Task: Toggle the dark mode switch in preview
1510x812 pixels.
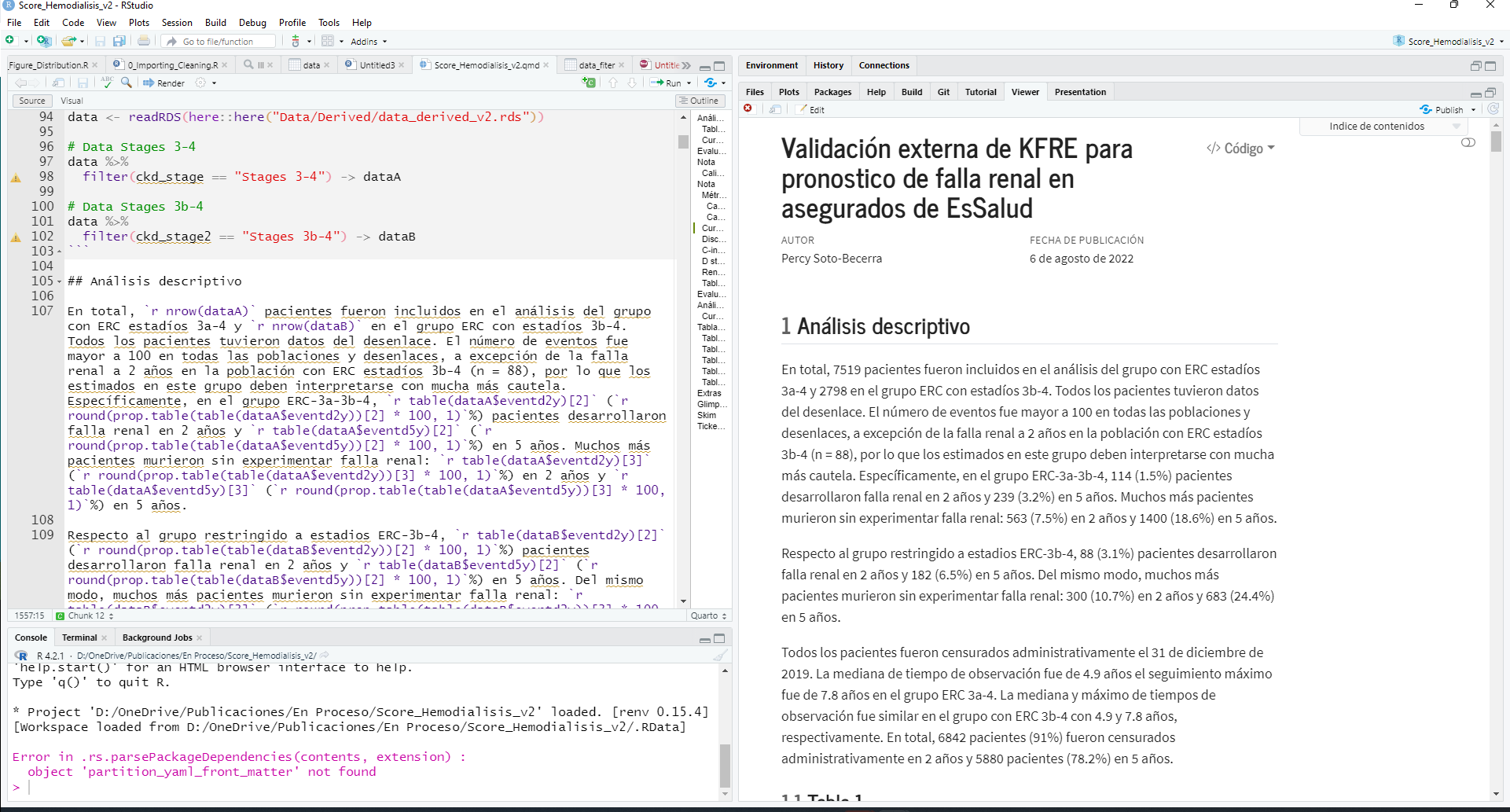Action: coord(1468,143)
